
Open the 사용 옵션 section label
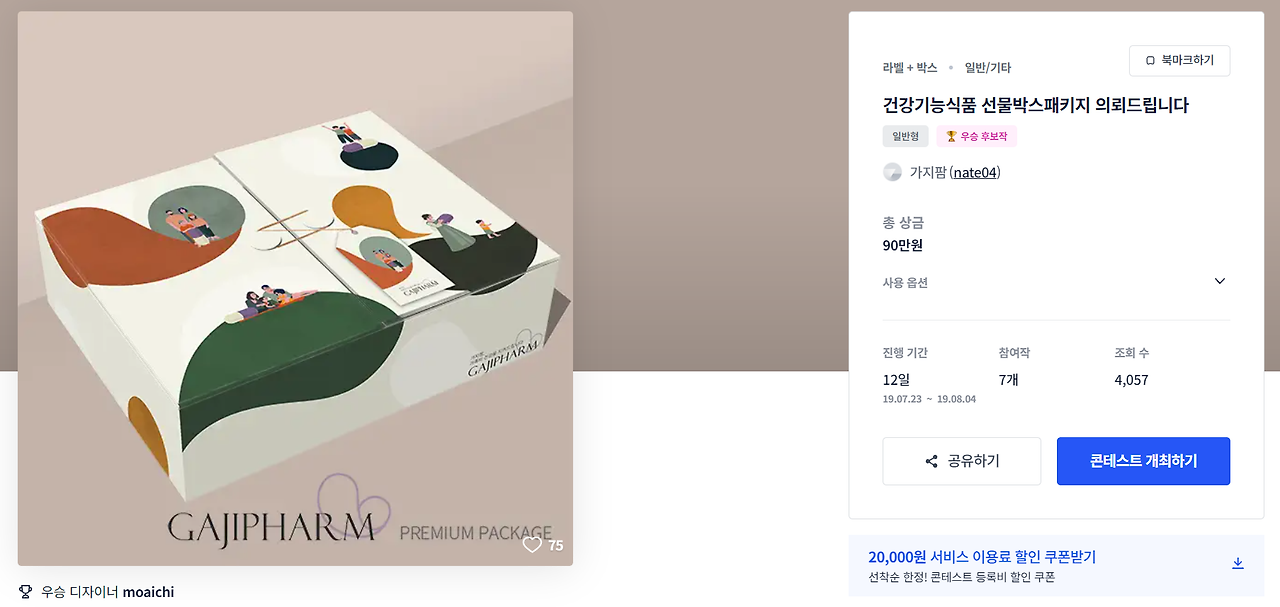point(905,283)
